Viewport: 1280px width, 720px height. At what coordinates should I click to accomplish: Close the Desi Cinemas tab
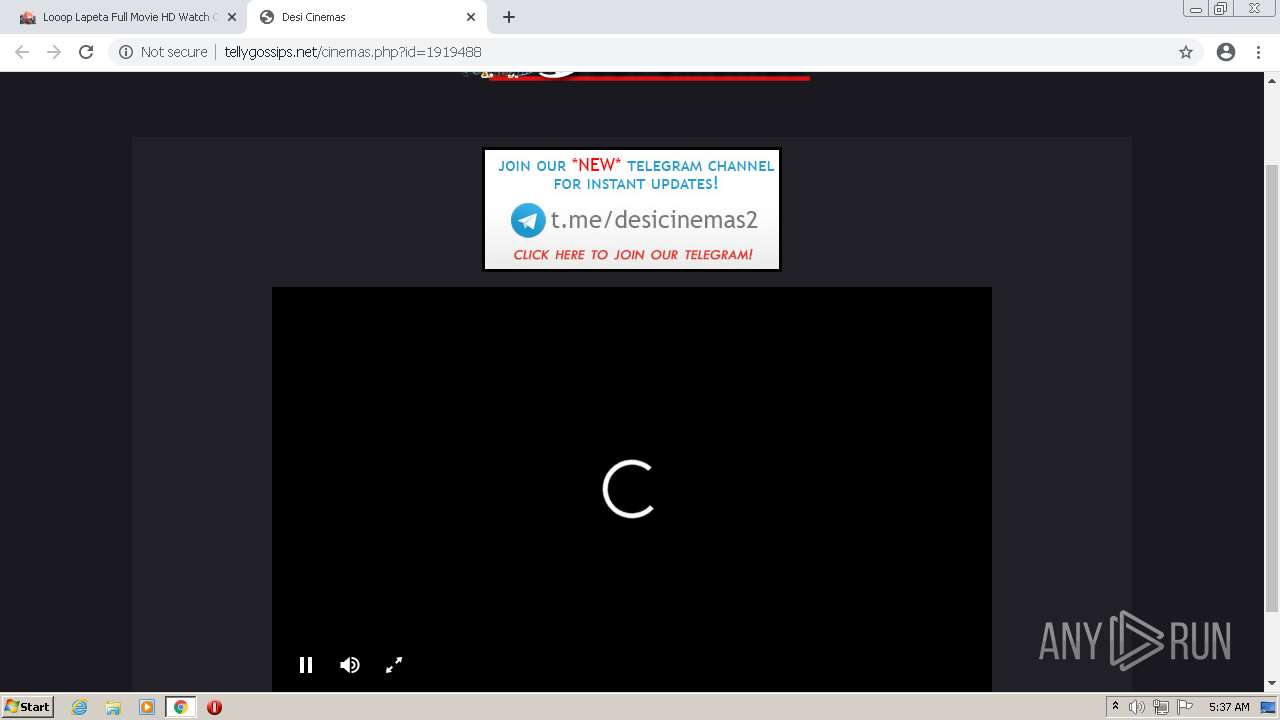471,17
